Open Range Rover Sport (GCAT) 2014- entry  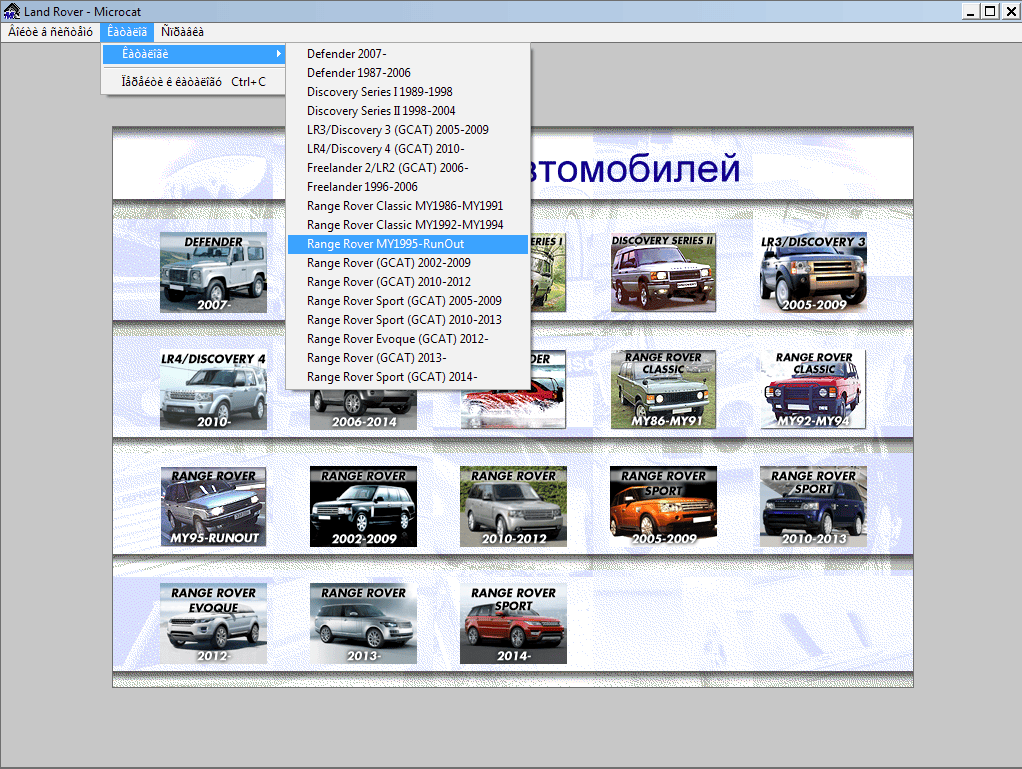(407, 377)
